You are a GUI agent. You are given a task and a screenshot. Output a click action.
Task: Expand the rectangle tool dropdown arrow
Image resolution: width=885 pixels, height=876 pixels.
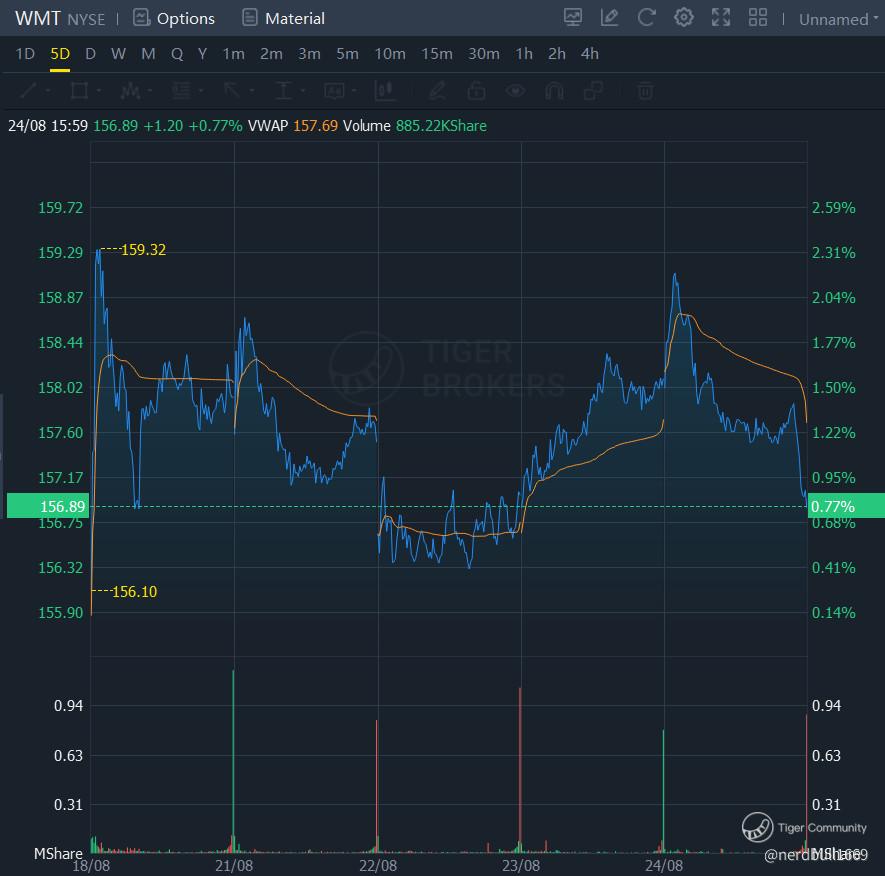(99, 90)
